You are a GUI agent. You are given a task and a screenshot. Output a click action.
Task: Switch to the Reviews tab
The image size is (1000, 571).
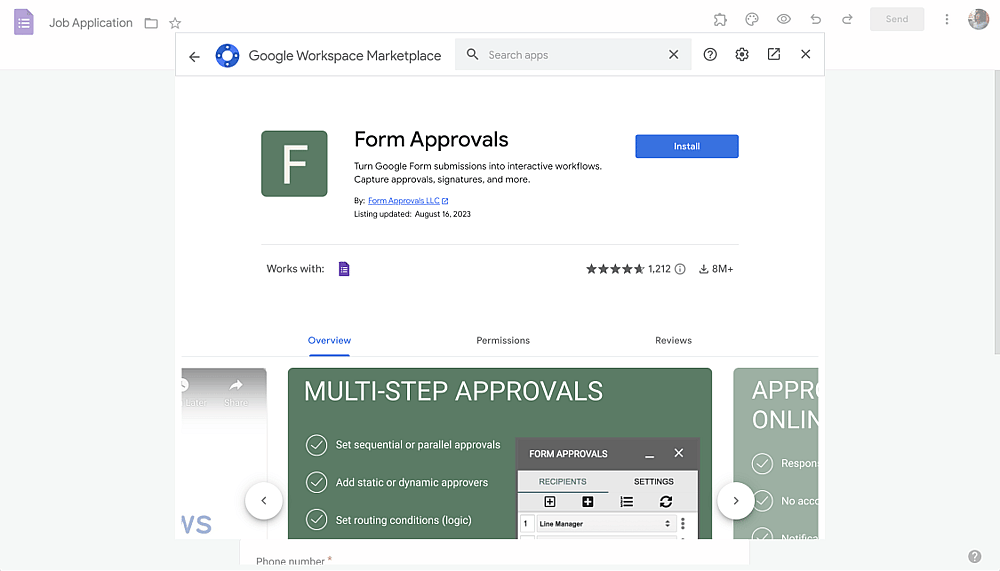point(673,341)
